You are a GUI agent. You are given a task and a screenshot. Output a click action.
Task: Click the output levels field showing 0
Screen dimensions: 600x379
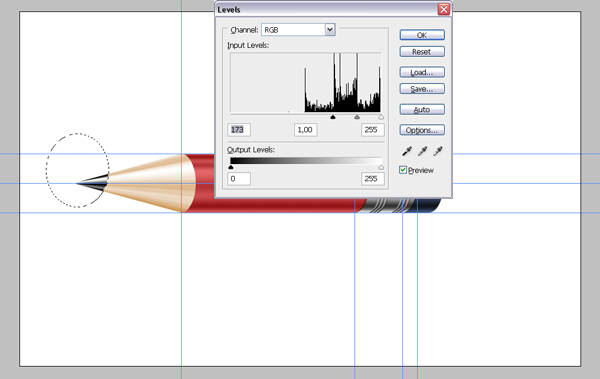pyautogui.click(x=239, y=178)
